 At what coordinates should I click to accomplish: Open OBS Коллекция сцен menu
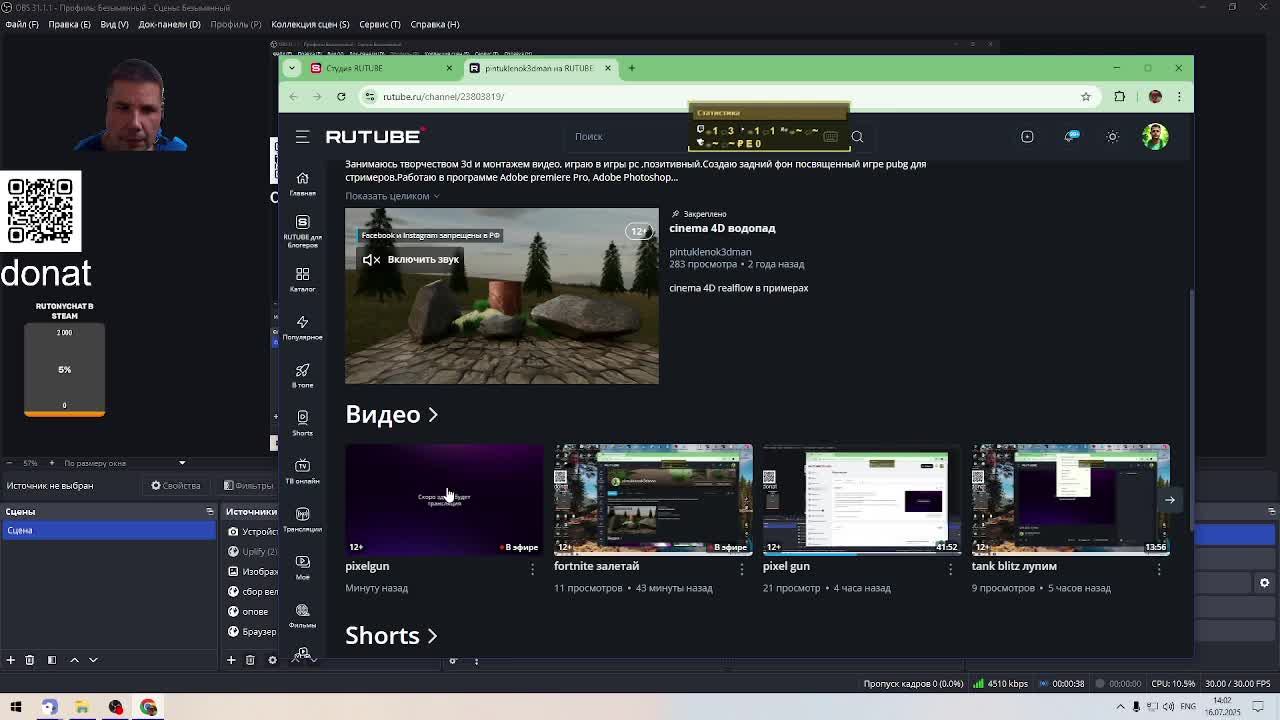pyautogui.click(x=310, y=24)
